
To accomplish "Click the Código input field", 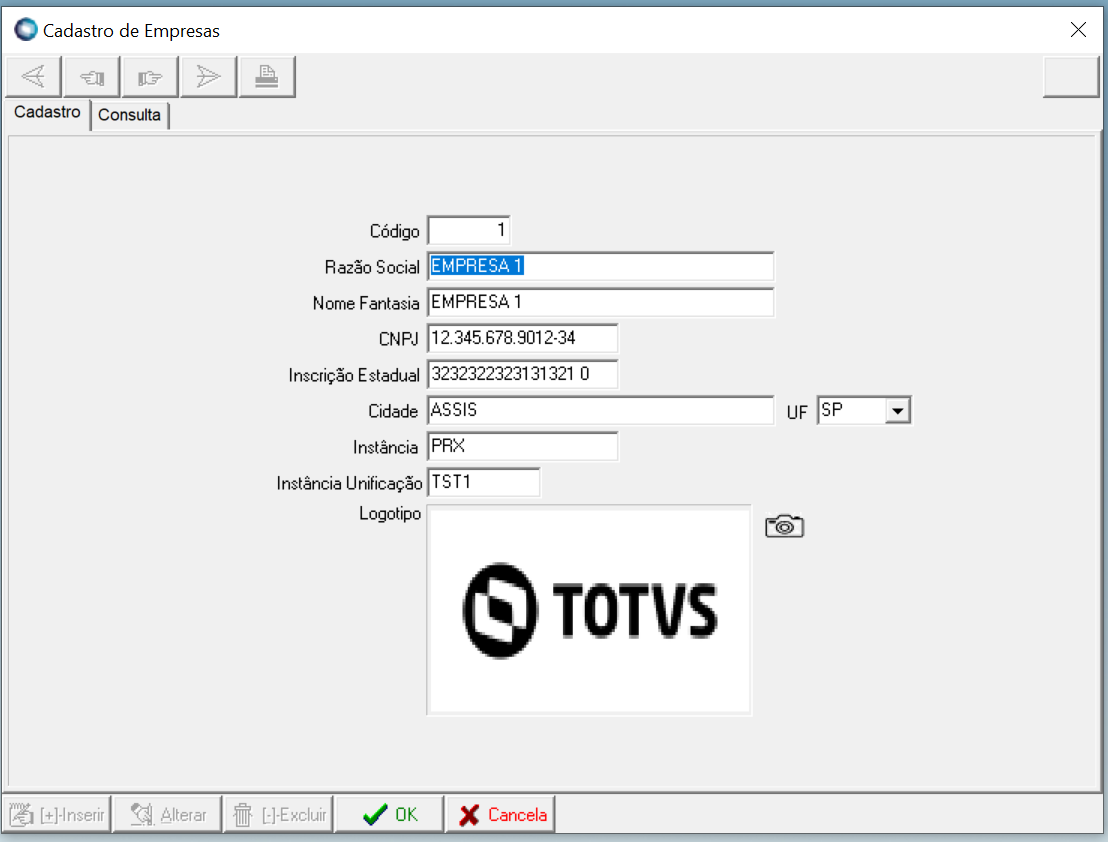I will [468, 230].
